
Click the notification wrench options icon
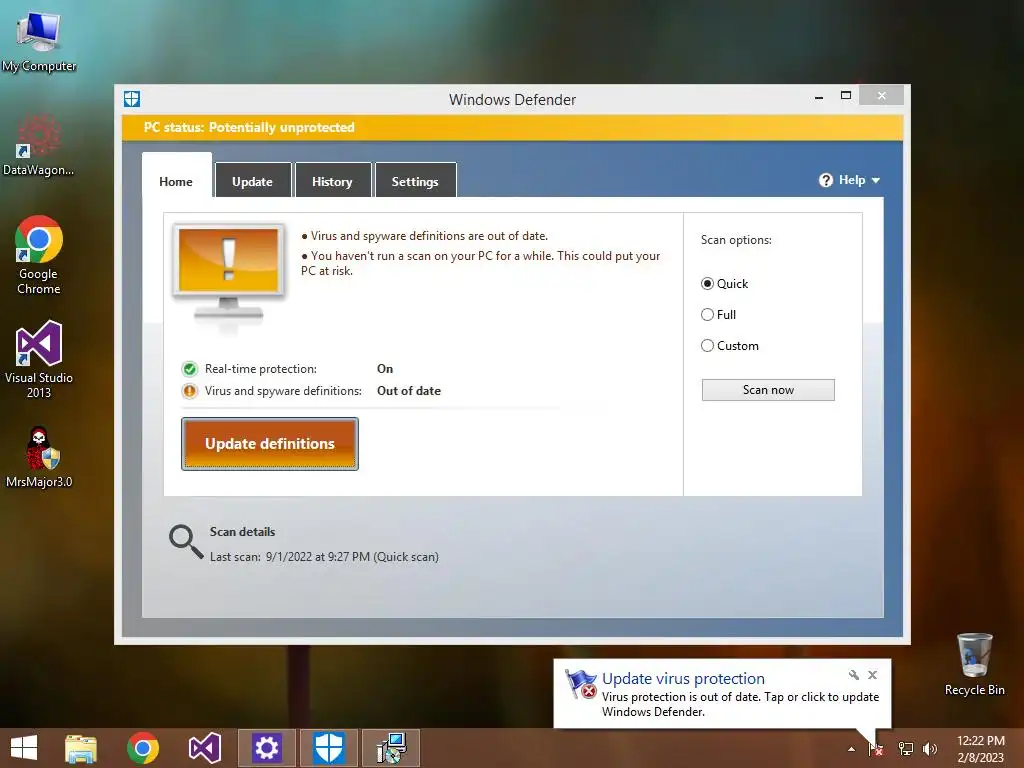click(854, 675)
